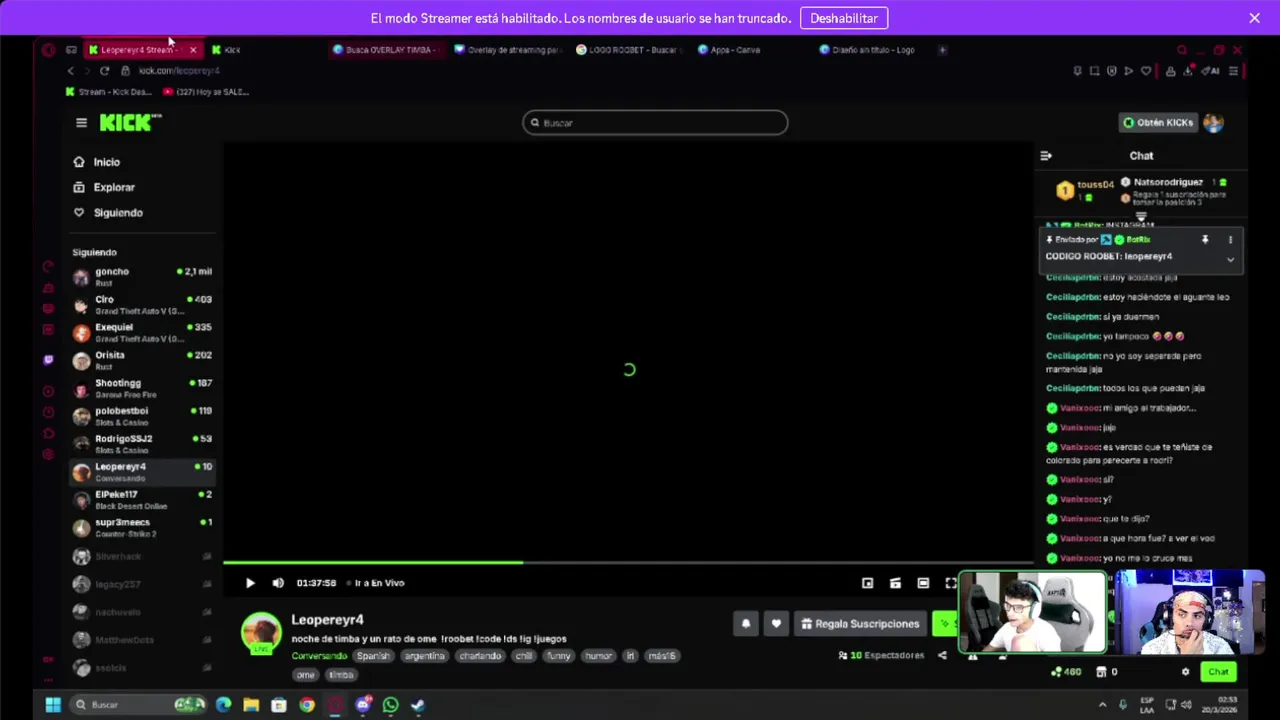Show hidden system tray icons

pyautogui.click(x=1103, y=705)
